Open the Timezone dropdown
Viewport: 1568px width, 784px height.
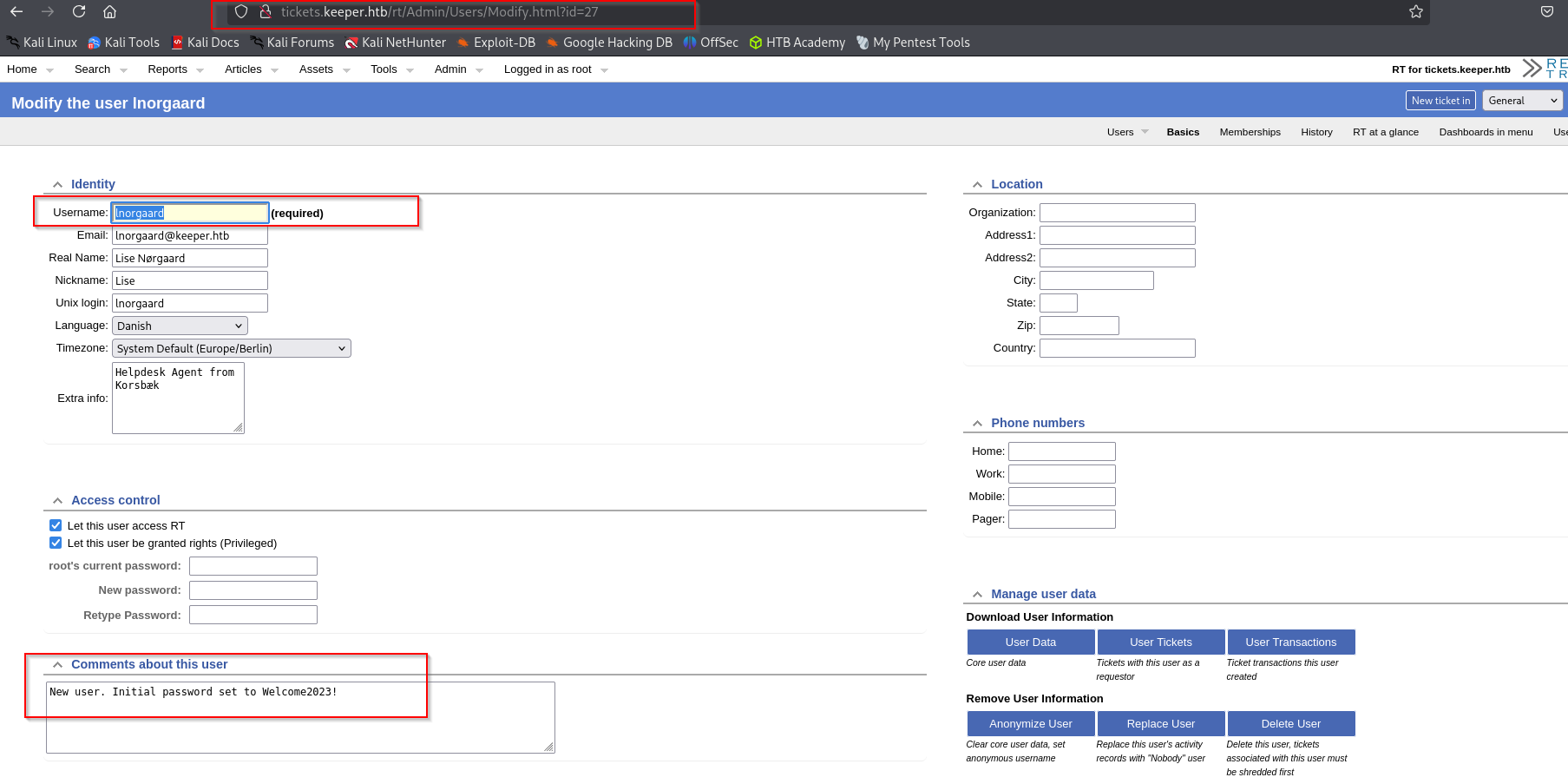pyautogui.click(x=232, y=348)
